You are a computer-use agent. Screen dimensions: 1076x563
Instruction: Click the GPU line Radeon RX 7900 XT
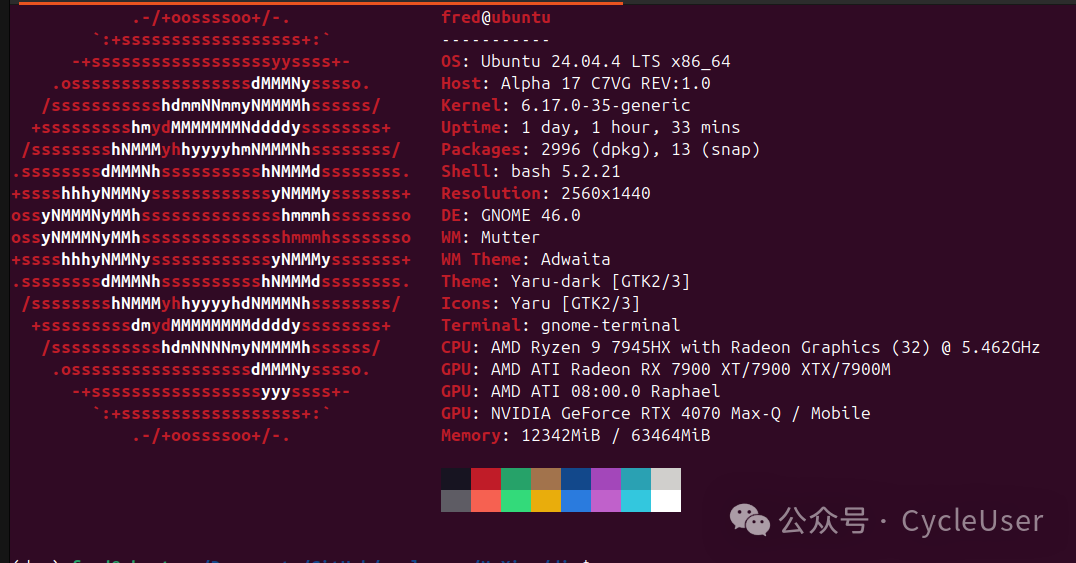coord(666,369)
